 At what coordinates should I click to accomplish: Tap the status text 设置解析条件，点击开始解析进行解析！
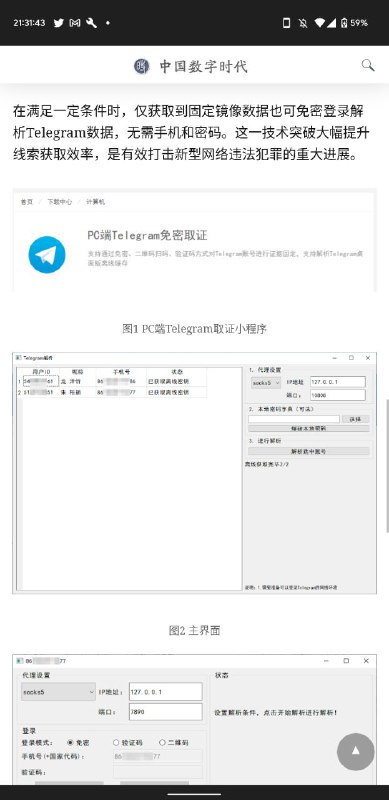[276, 712]
